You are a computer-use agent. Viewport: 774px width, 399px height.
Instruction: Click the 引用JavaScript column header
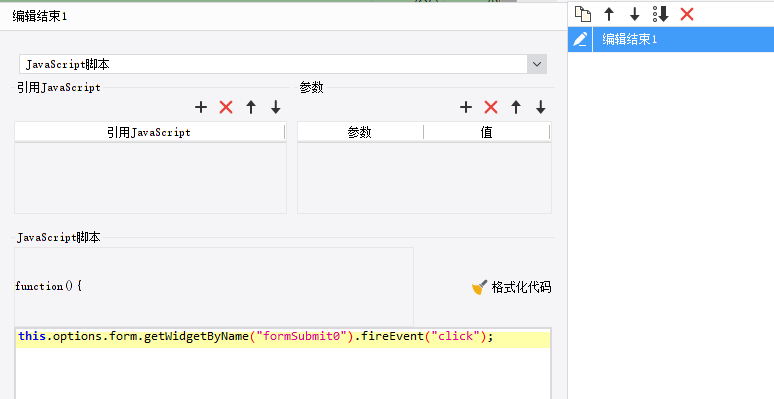coord(150,132)
